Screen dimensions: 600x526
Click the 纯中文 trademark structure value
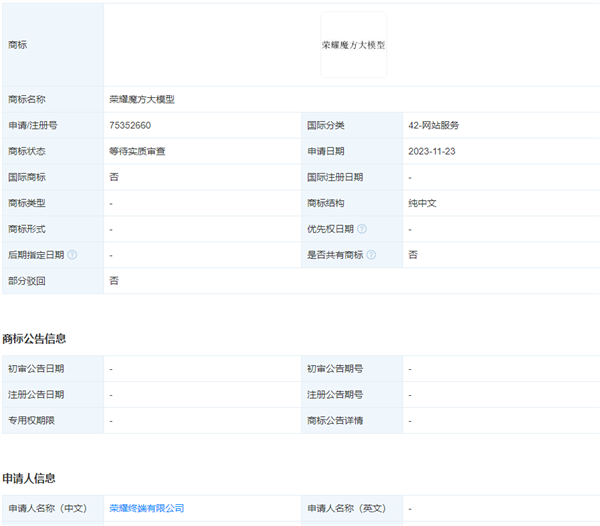coord(422,203)
